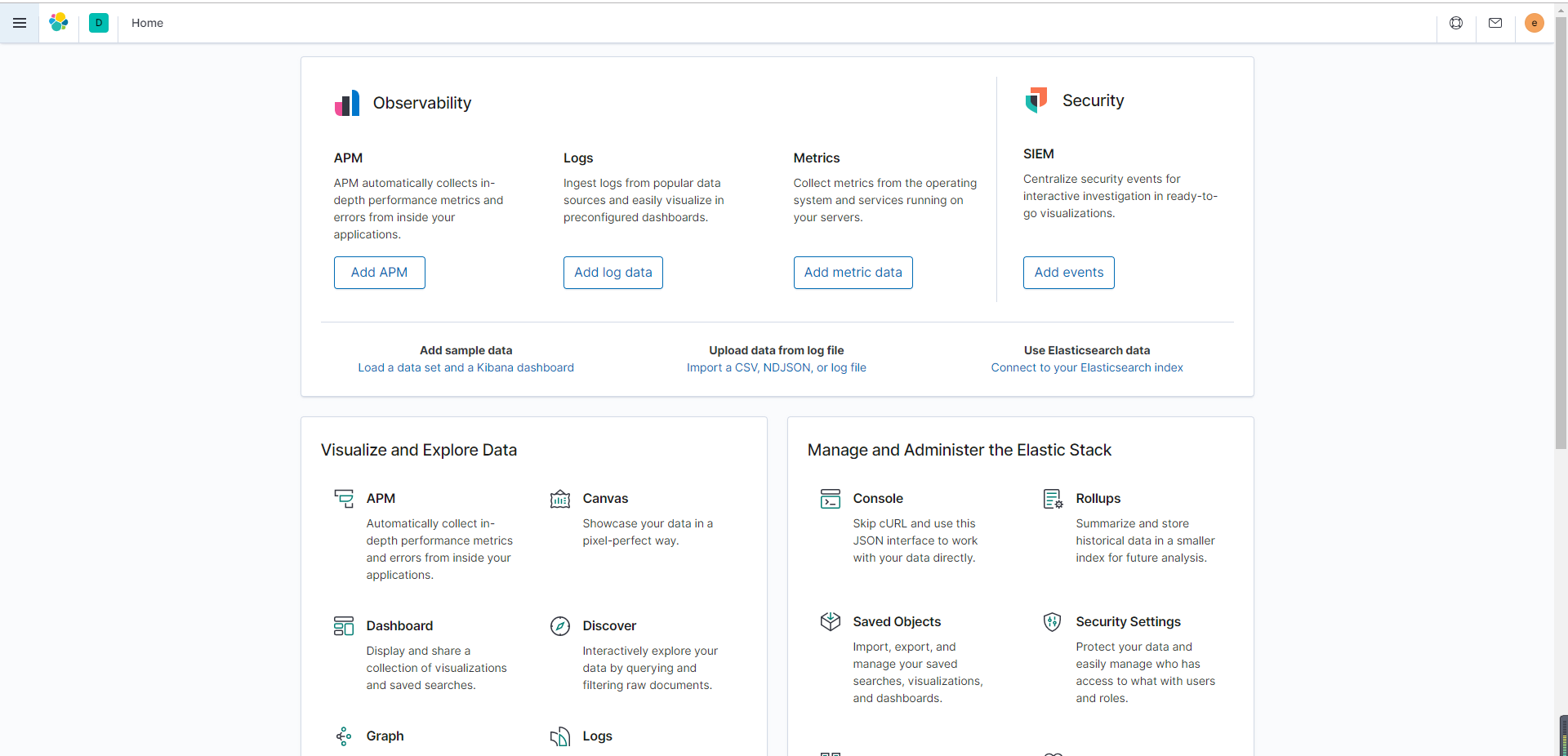
Task: Click the Graph icon
Action: [344, 736]
